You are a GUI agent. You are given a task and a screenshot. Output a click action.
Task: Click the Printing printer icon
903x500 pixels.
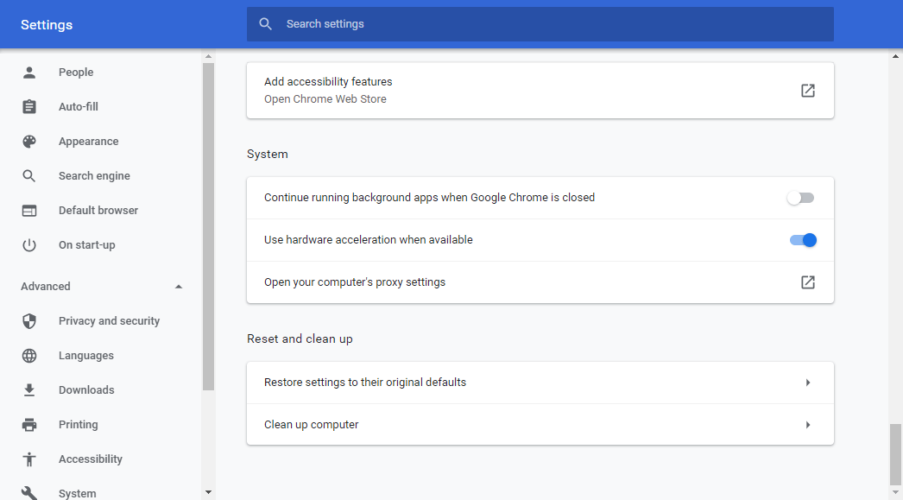[29, 425]
